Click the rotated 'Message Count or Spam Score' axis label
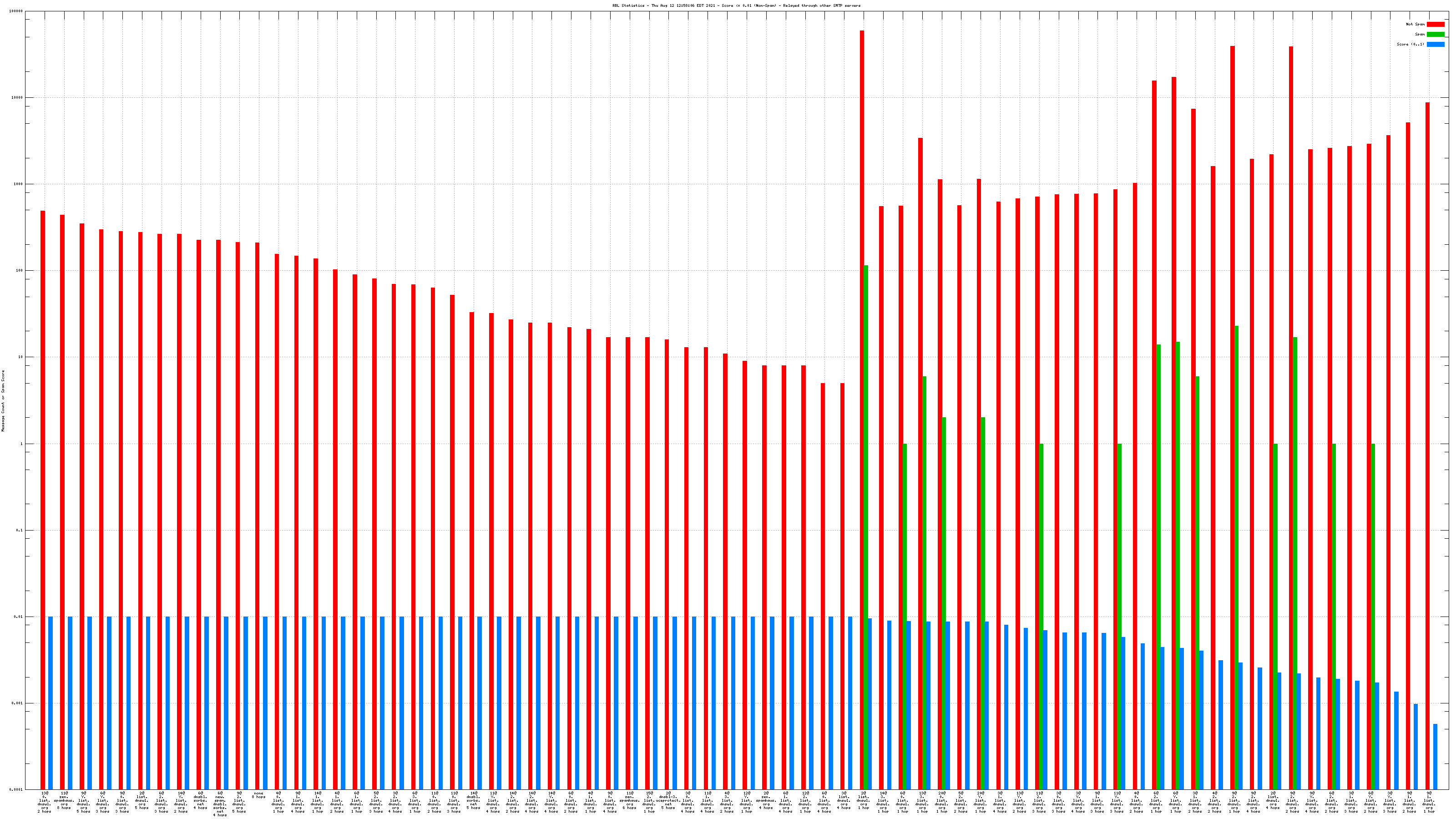Image resolution: width=1456 pixels, height=819 pixels. tap(3, 401)
